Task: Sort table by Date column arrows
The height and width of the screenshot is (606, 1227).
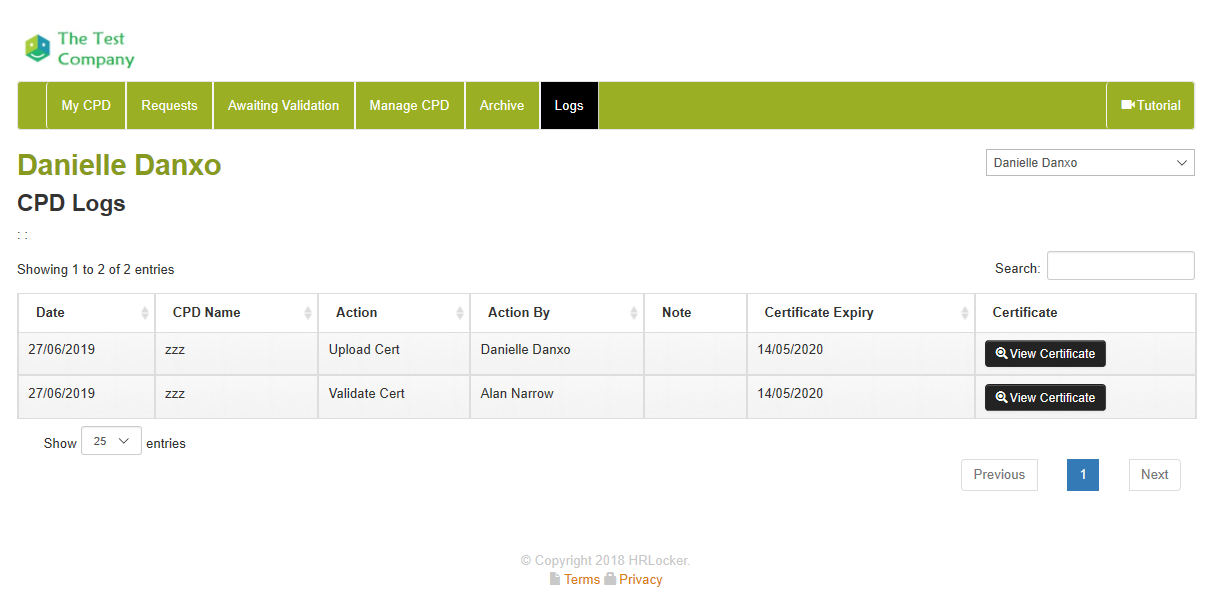Action: pos(145,313)
